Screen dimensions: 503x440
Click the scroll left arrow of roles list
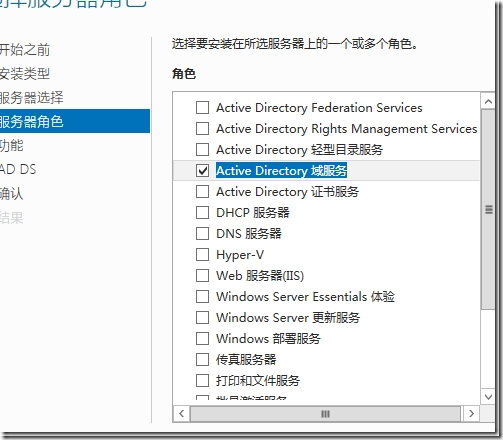(181, 414)
